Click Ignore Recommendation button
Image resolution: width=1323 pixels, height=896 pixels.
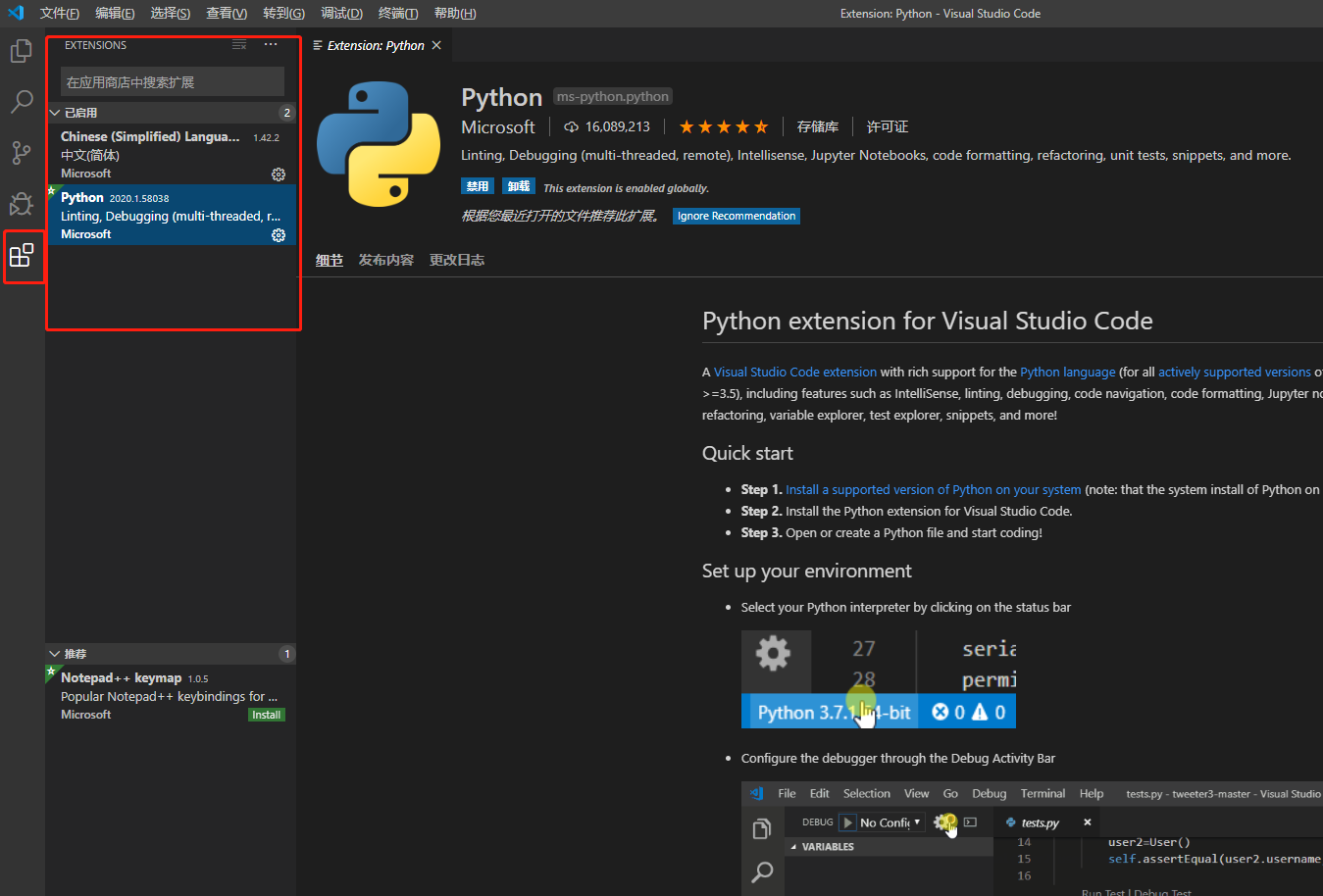coord(737,216)
